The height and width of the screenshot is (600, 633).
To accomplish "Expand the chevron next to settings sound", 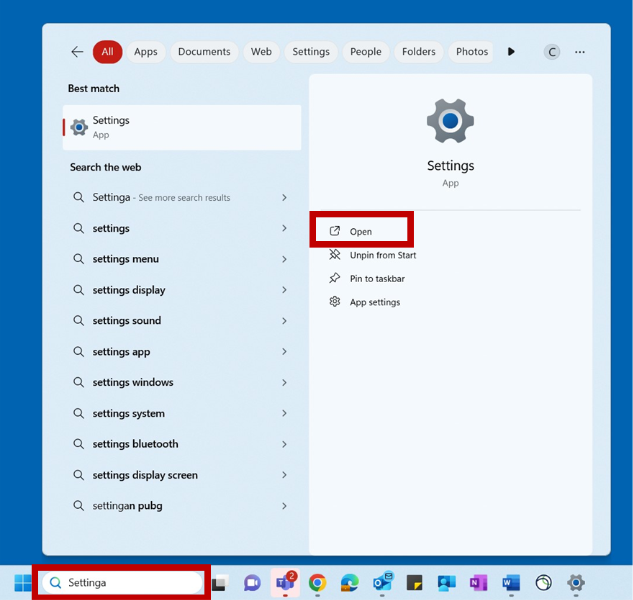I will tap(284, 321).
